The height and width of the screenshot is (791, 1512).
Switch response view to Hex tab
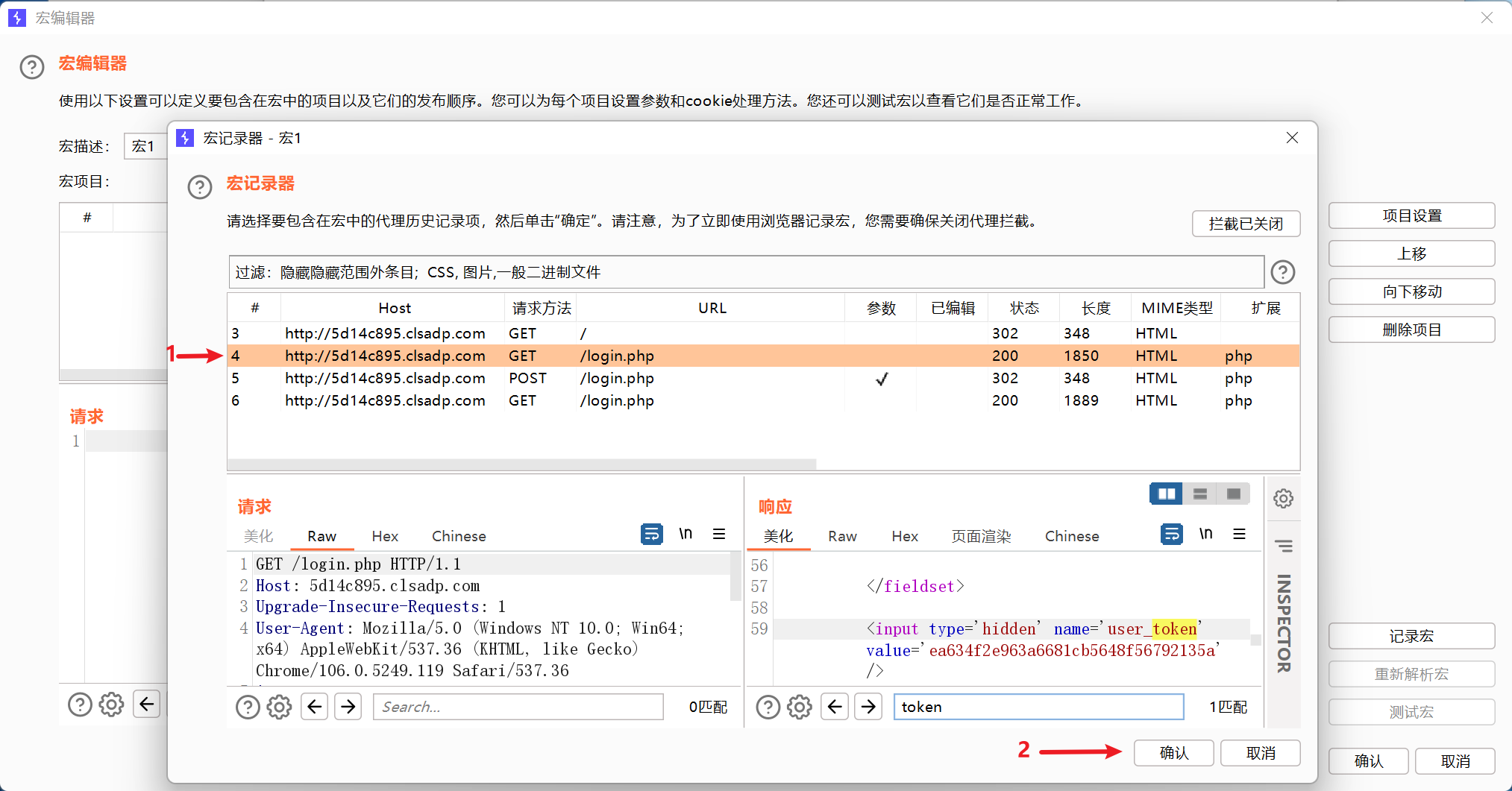[905, 536]
